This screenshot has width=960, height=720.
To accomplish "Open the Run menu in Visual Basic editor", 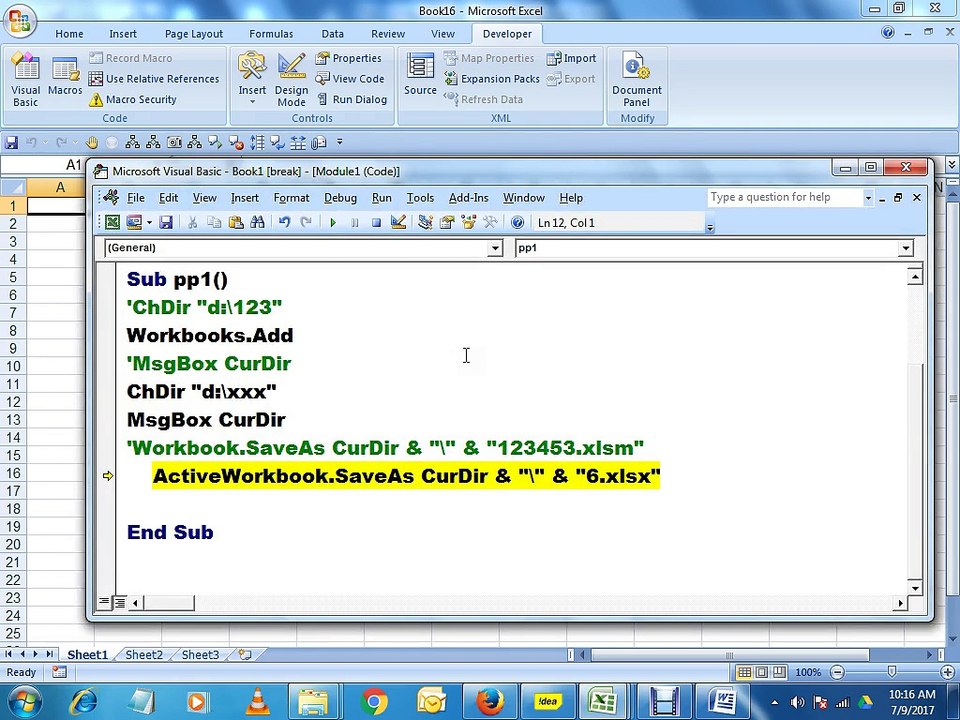I will [381, 198].
